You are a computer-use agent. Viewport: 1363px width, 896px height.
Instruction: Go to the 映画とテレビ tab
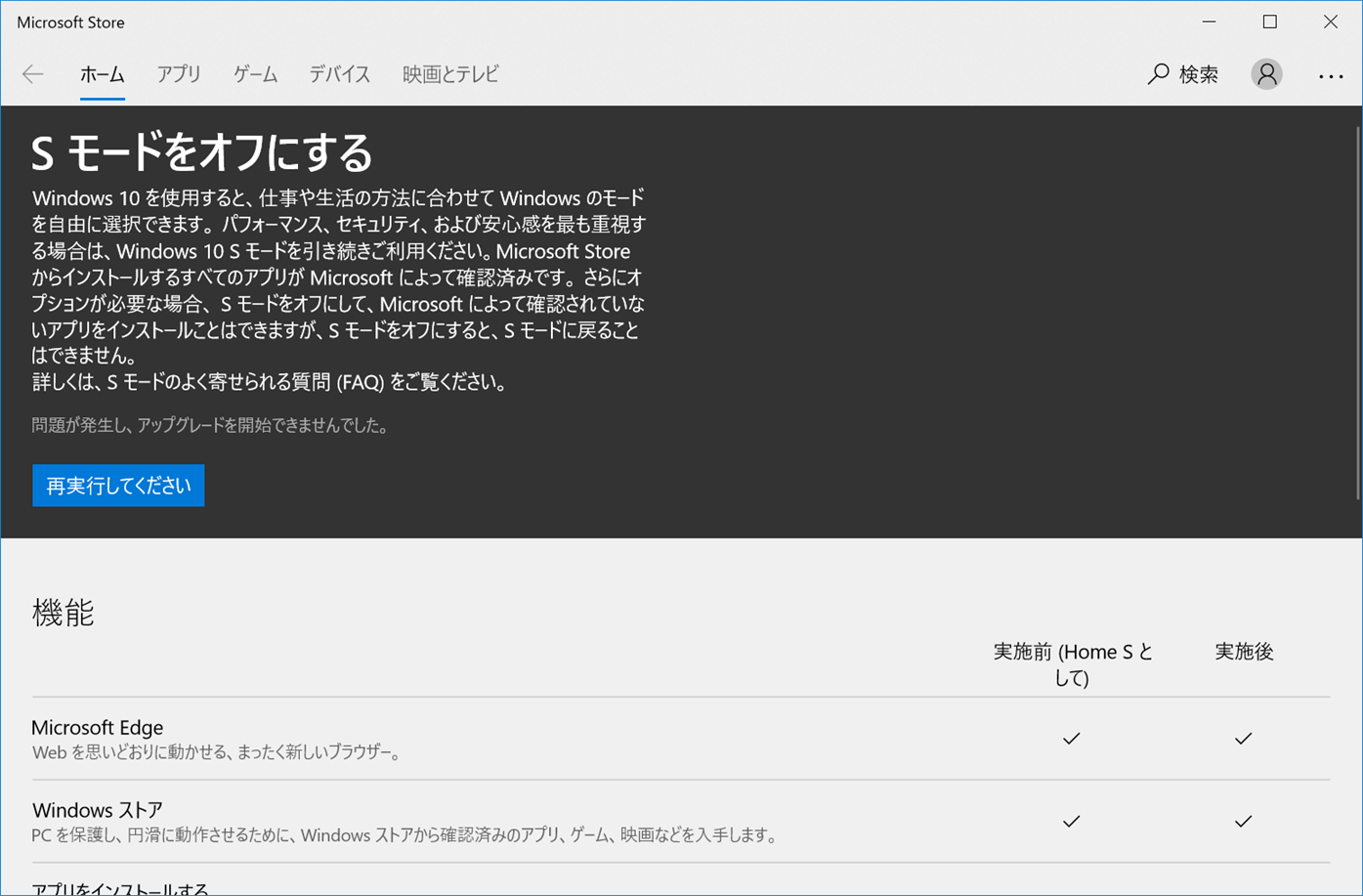coord(450,74)
